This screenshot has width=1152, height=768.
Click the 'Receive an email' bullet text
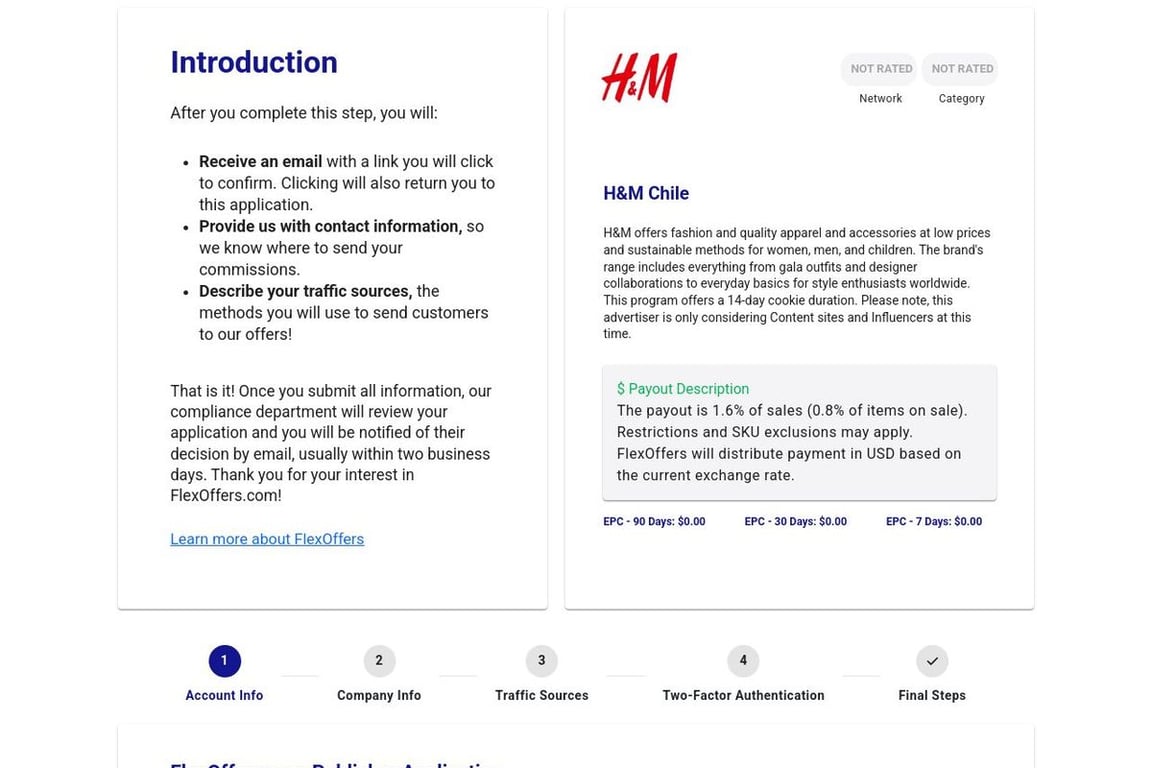point(347,183)
